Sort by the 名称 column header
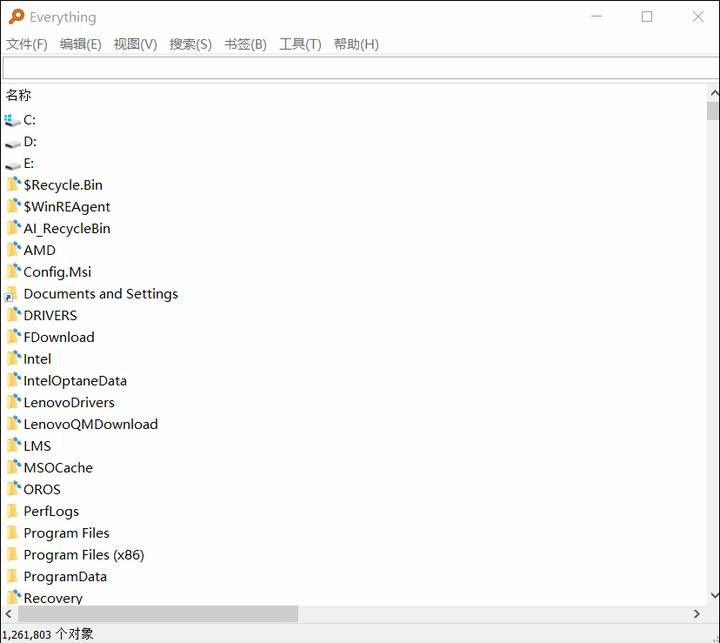Image resolution: width=720 pixels, height=643 pixels. coord(18,95)
